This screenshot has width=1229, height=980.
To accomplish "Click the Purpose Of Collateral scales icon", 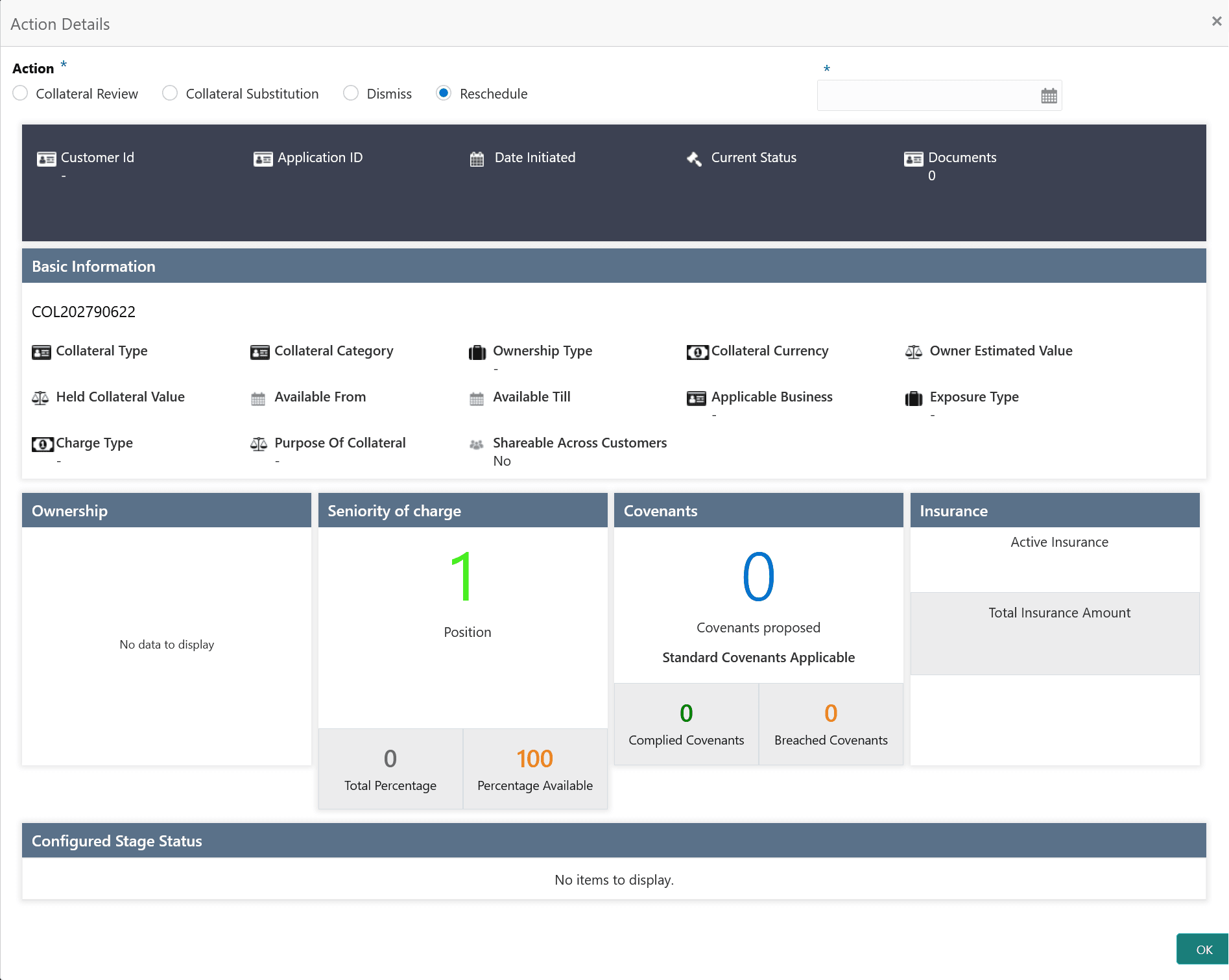I will (259, 444).
